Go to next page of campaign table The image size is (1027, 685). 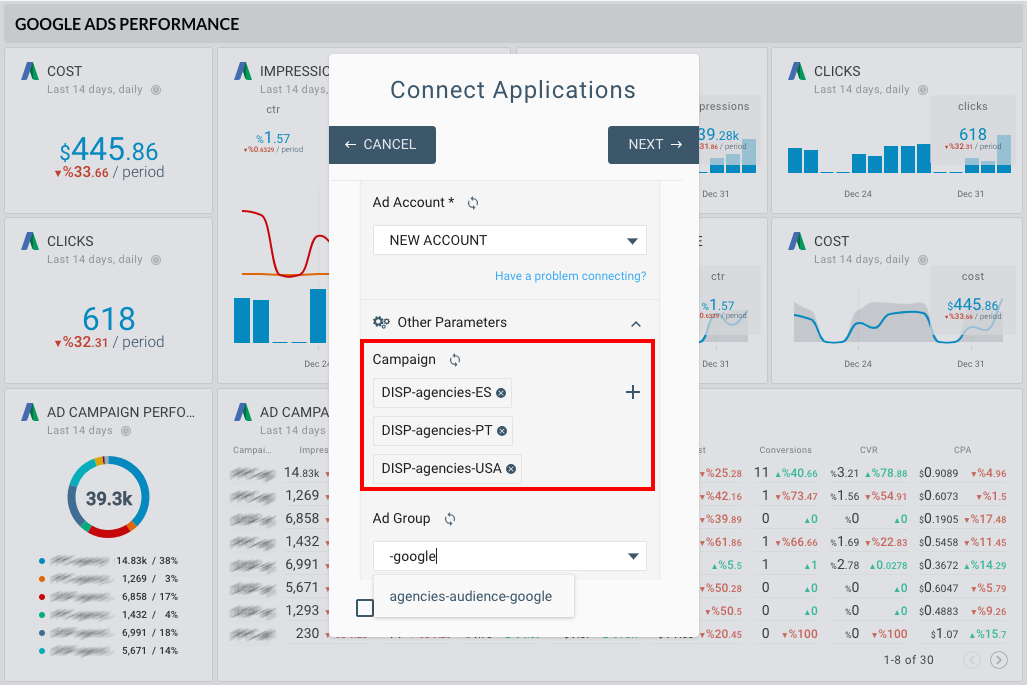click(999, 660)
